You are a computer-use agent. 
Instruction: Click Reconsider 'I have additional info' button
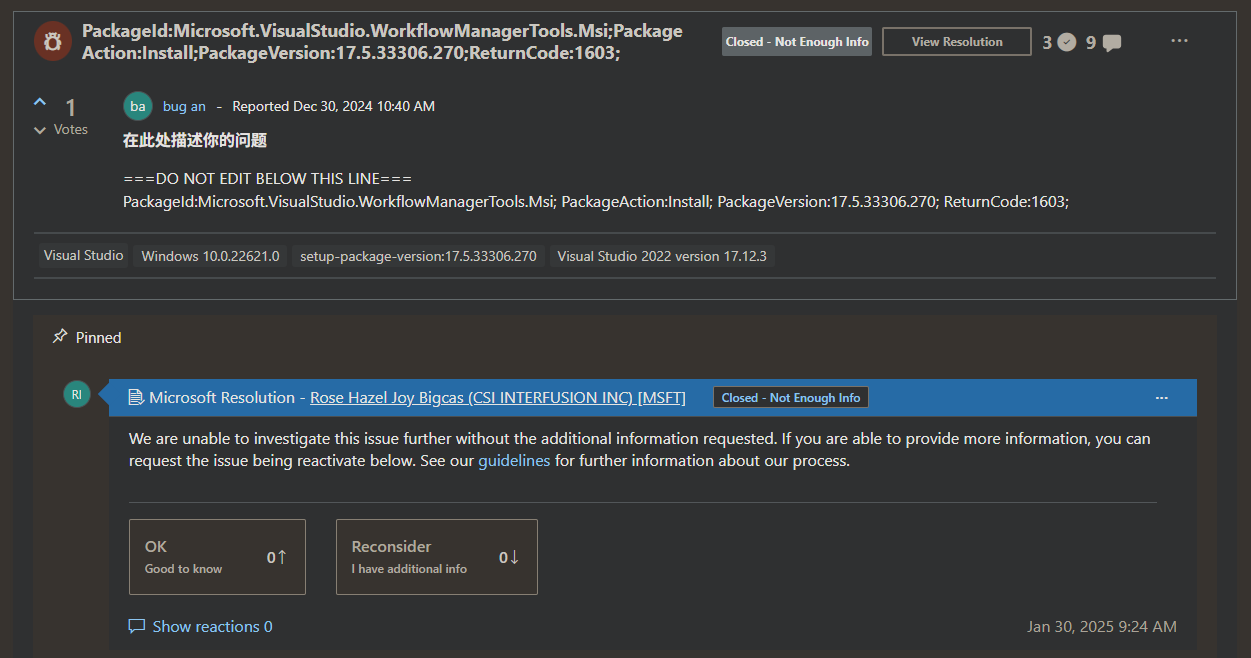click(x=437, y=557)
